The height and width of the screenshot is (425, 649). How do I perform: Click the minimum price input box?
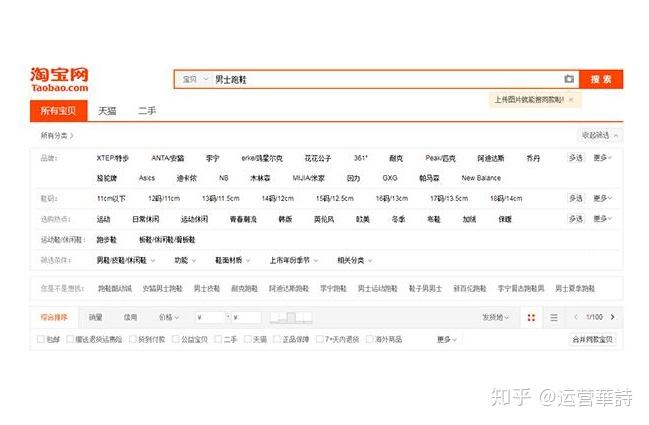point(211,317)
